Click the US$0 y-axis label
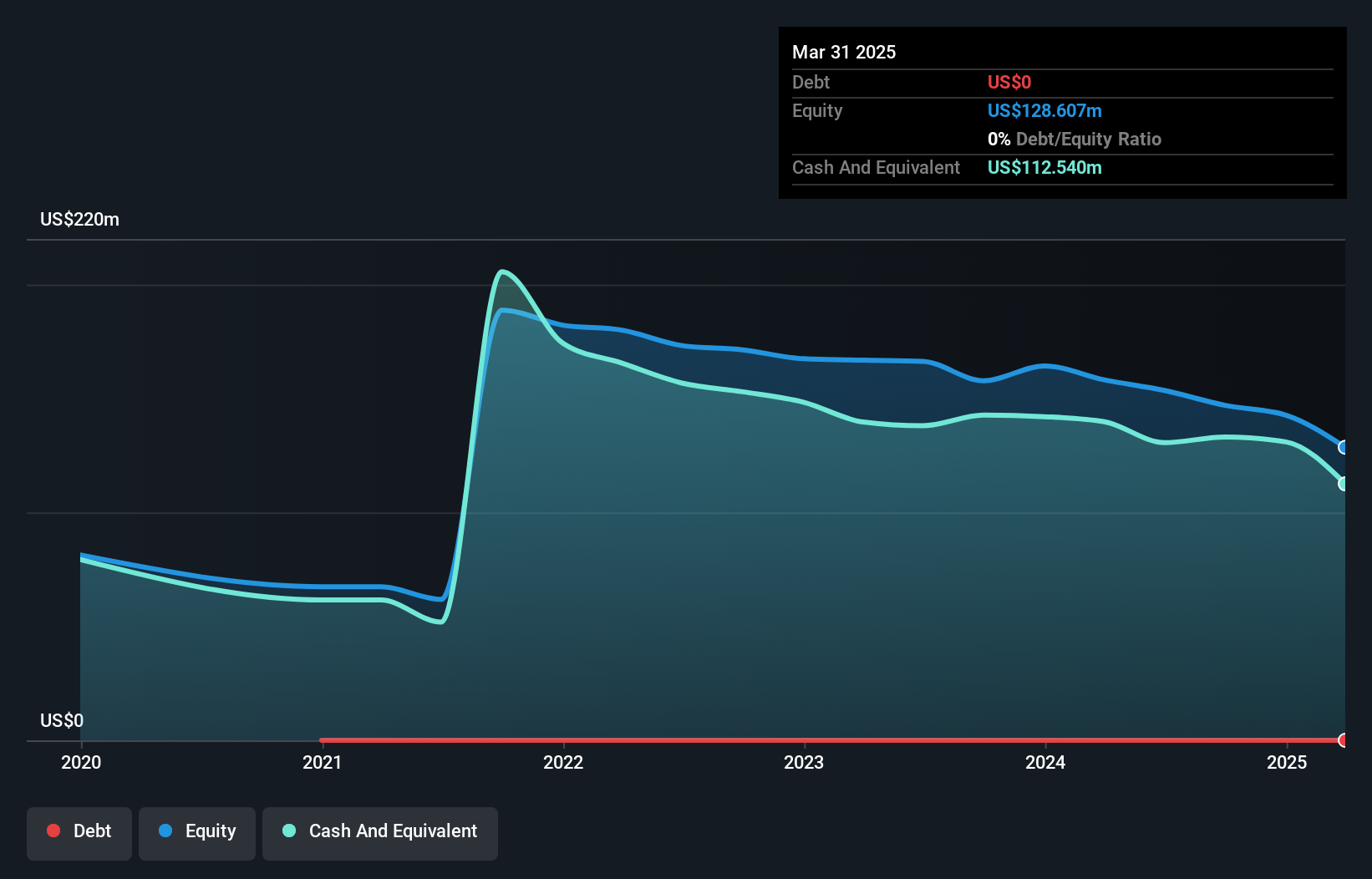 coord(62,721)
